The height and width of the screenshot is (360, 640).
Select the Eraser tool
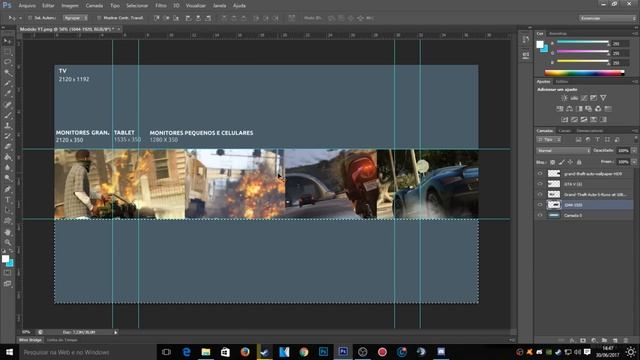(7, 147)
